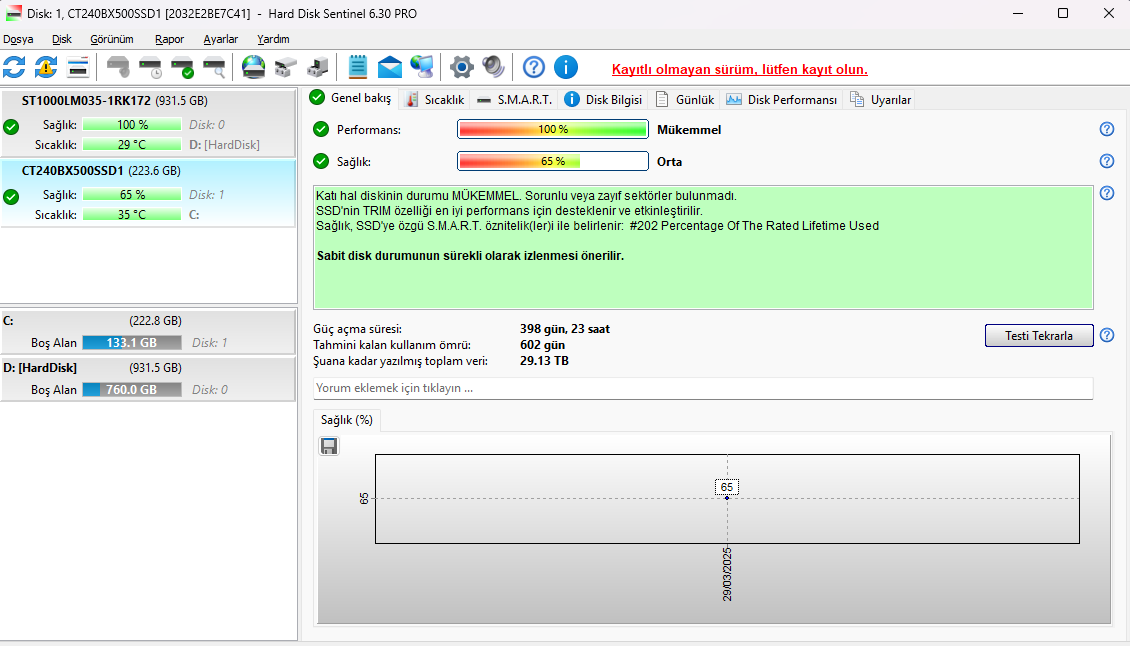Click the disk window panel toolbar icon
Viewport: 1130px width, 646px height.
point(78,67)
